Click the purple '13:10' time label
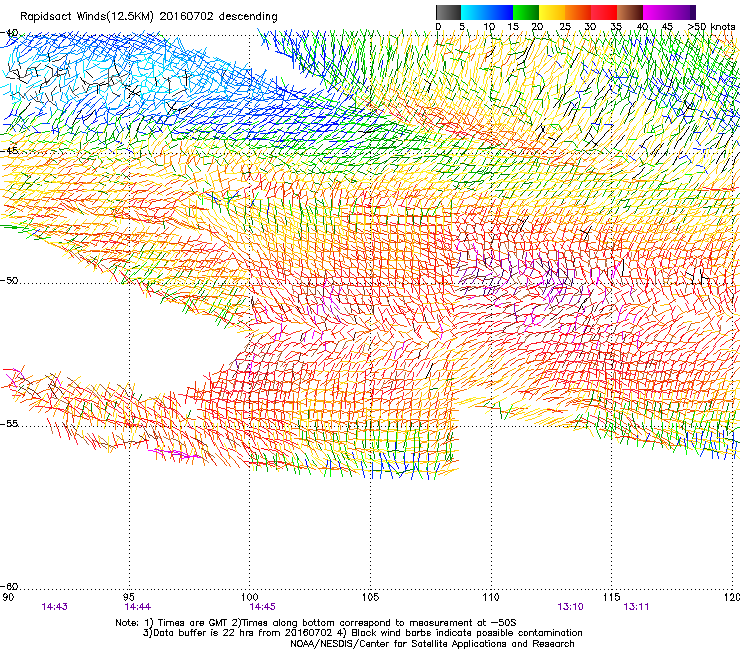 click(571, 607)
